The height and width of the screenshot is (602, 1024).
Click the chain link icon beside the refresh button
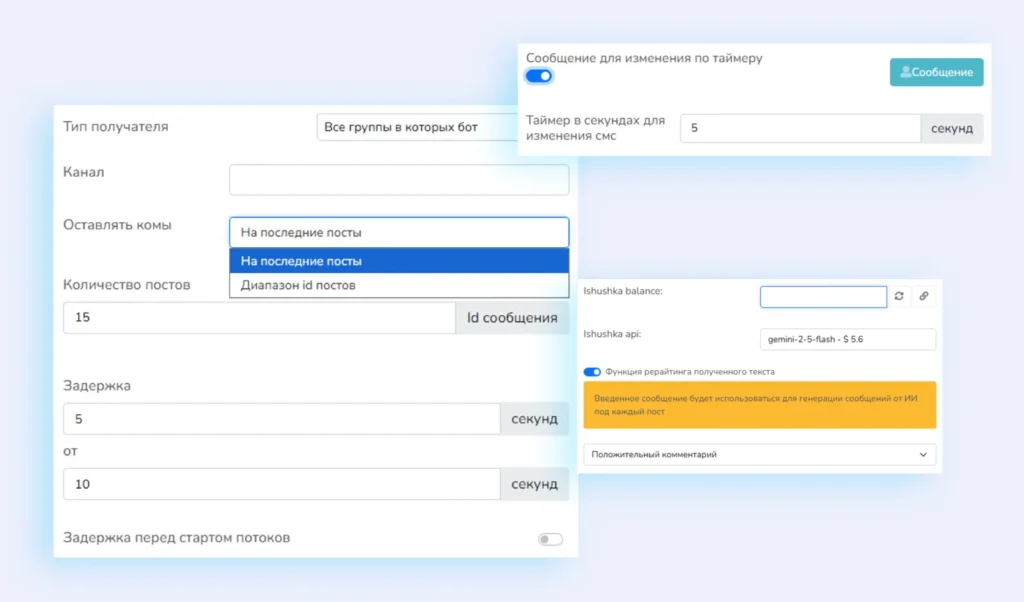(x=922, y=296)
